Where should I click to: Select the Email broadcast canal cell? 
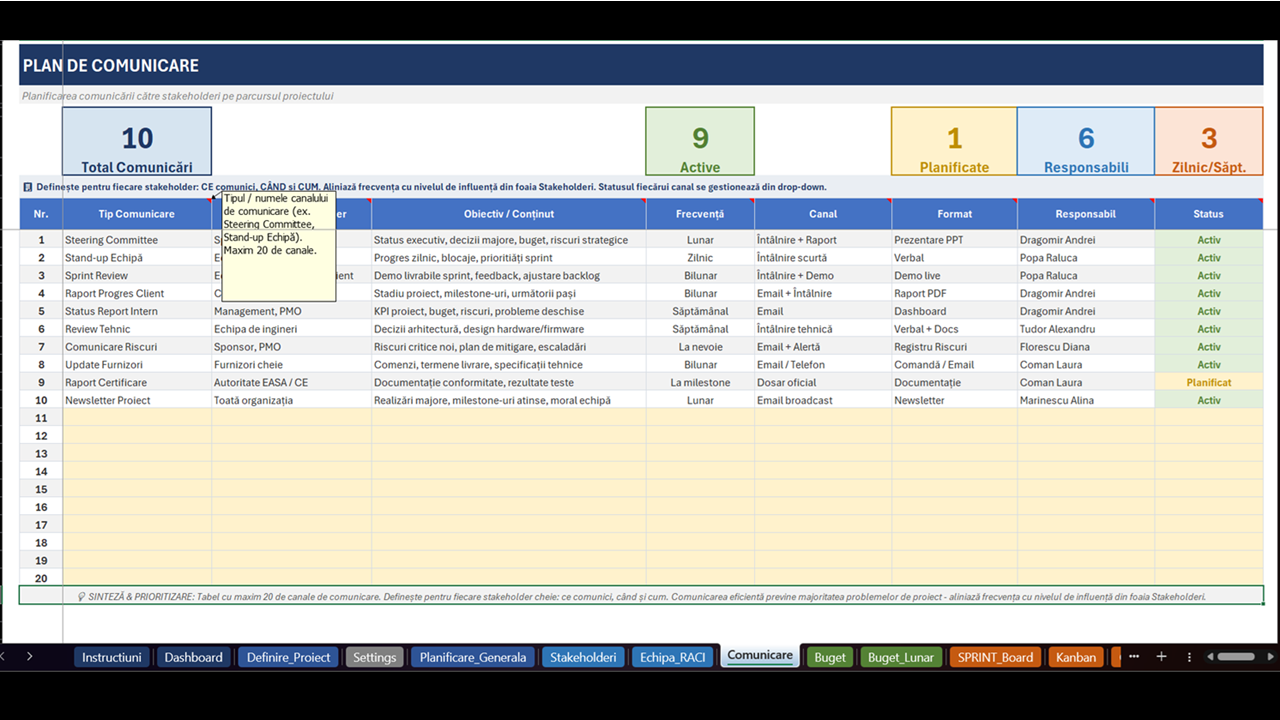[823, 400]
